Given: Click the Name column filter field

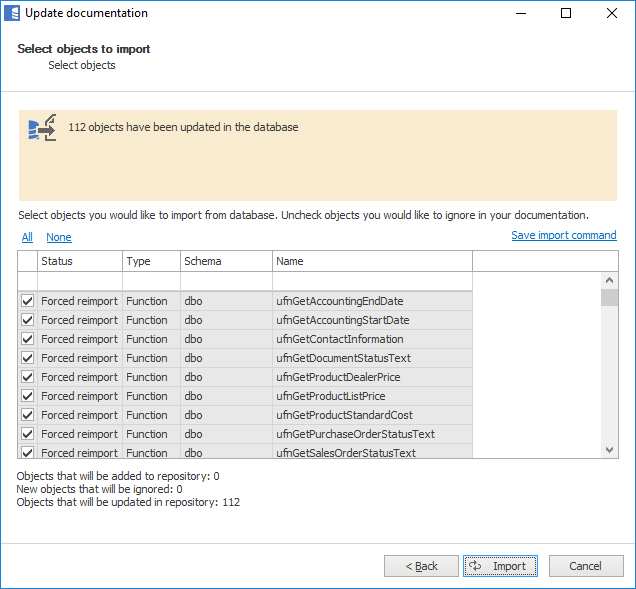Looking at the screenshot, I should (x=371, y=281).
